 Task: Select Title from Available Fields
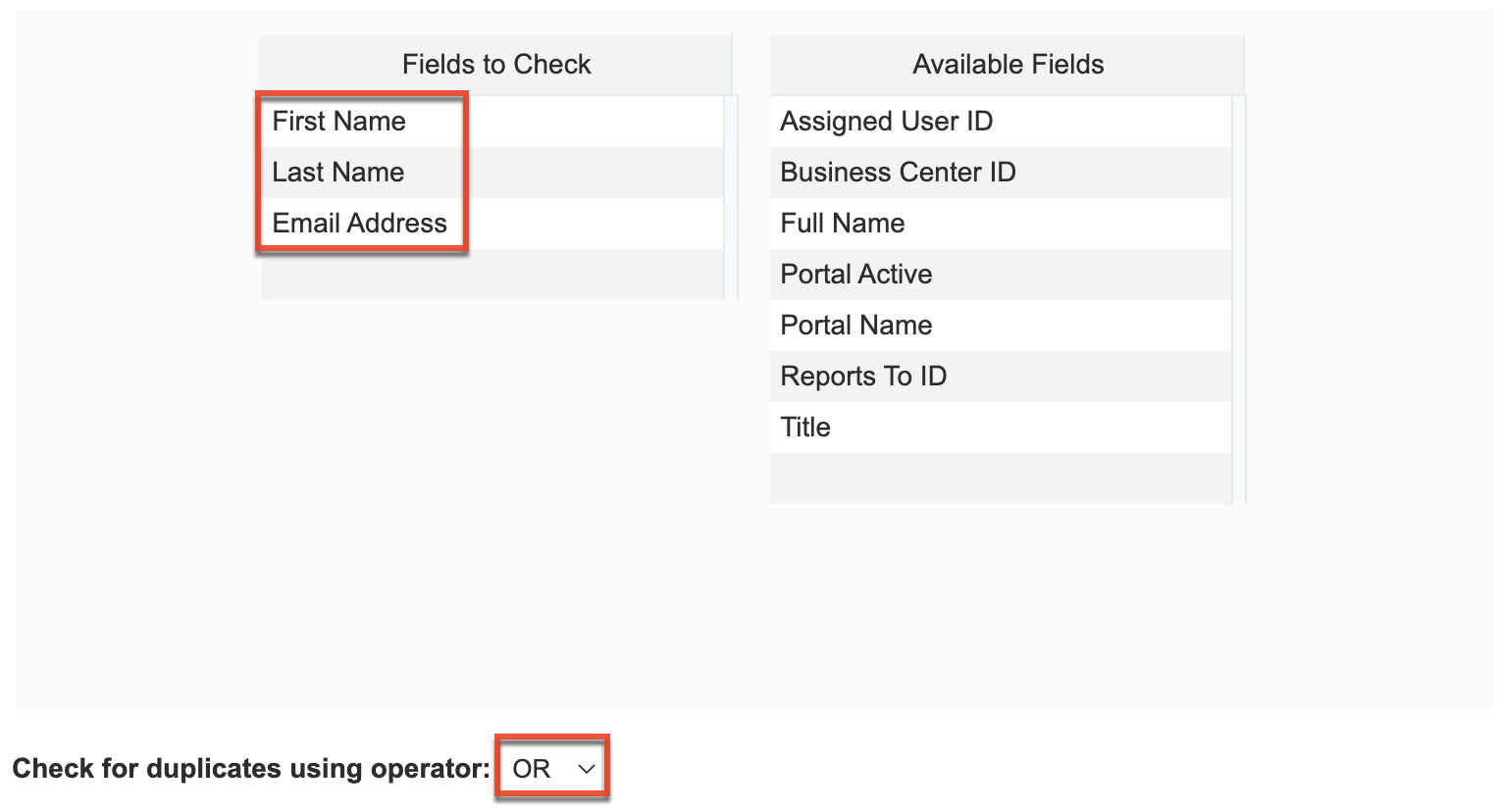coord(804,427)
